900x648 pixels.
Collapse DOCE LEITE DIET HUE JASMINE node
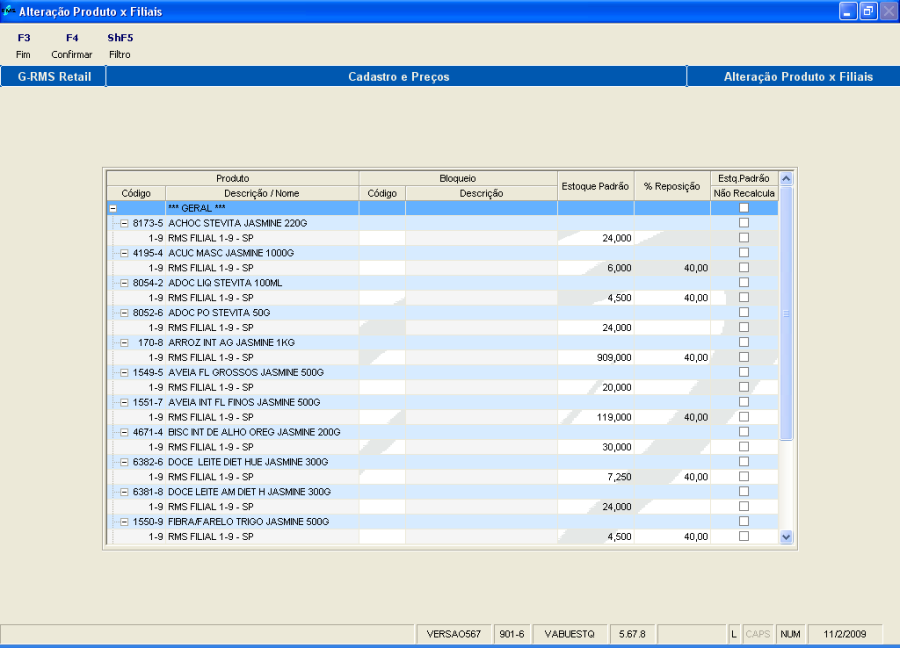click(124, 462)
